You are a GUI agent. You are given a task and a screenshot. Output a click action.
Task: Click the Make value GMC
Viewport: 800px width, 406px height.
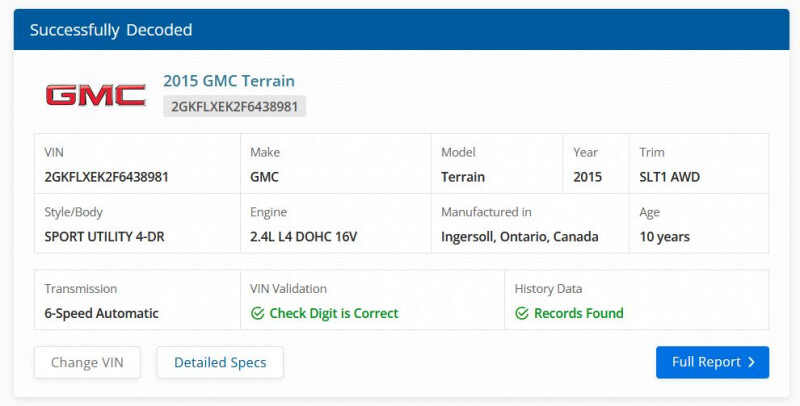pyautogui.click(x=264, y=177)
